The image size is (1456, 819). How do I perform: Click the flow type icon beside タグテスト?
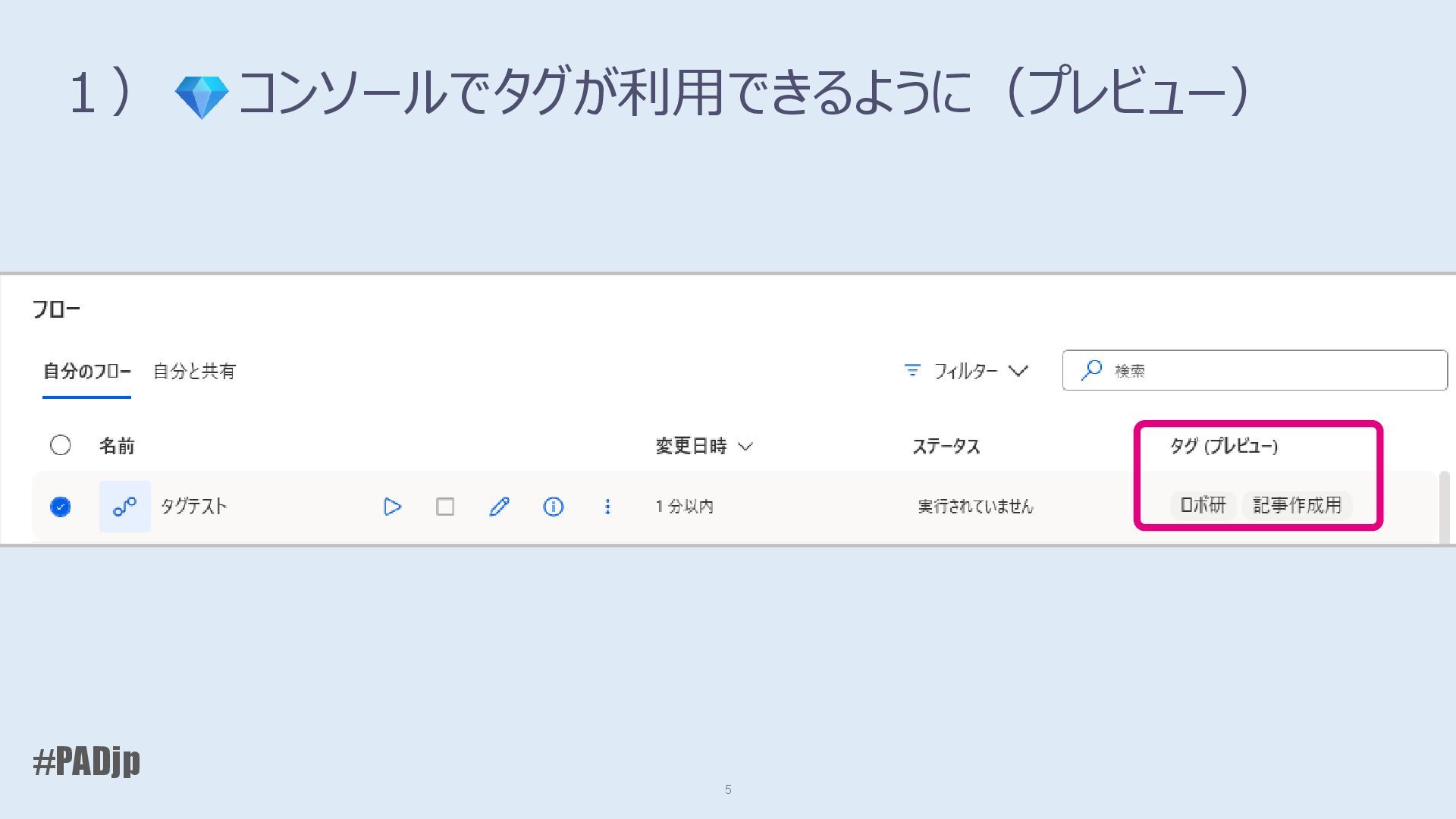(x=124, y=507)
